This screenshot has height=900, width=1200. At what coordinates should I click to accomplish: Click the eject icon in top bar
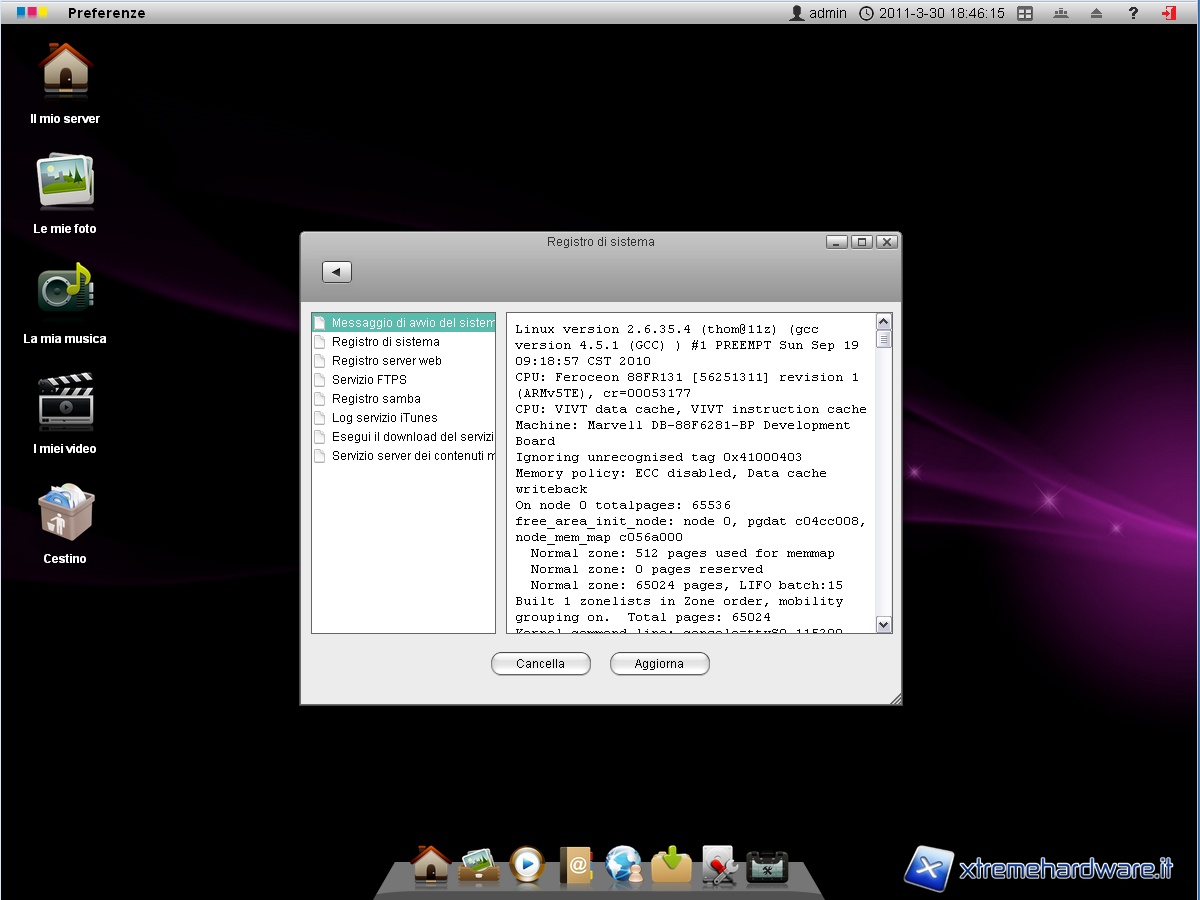click(x=1097, y=13)
